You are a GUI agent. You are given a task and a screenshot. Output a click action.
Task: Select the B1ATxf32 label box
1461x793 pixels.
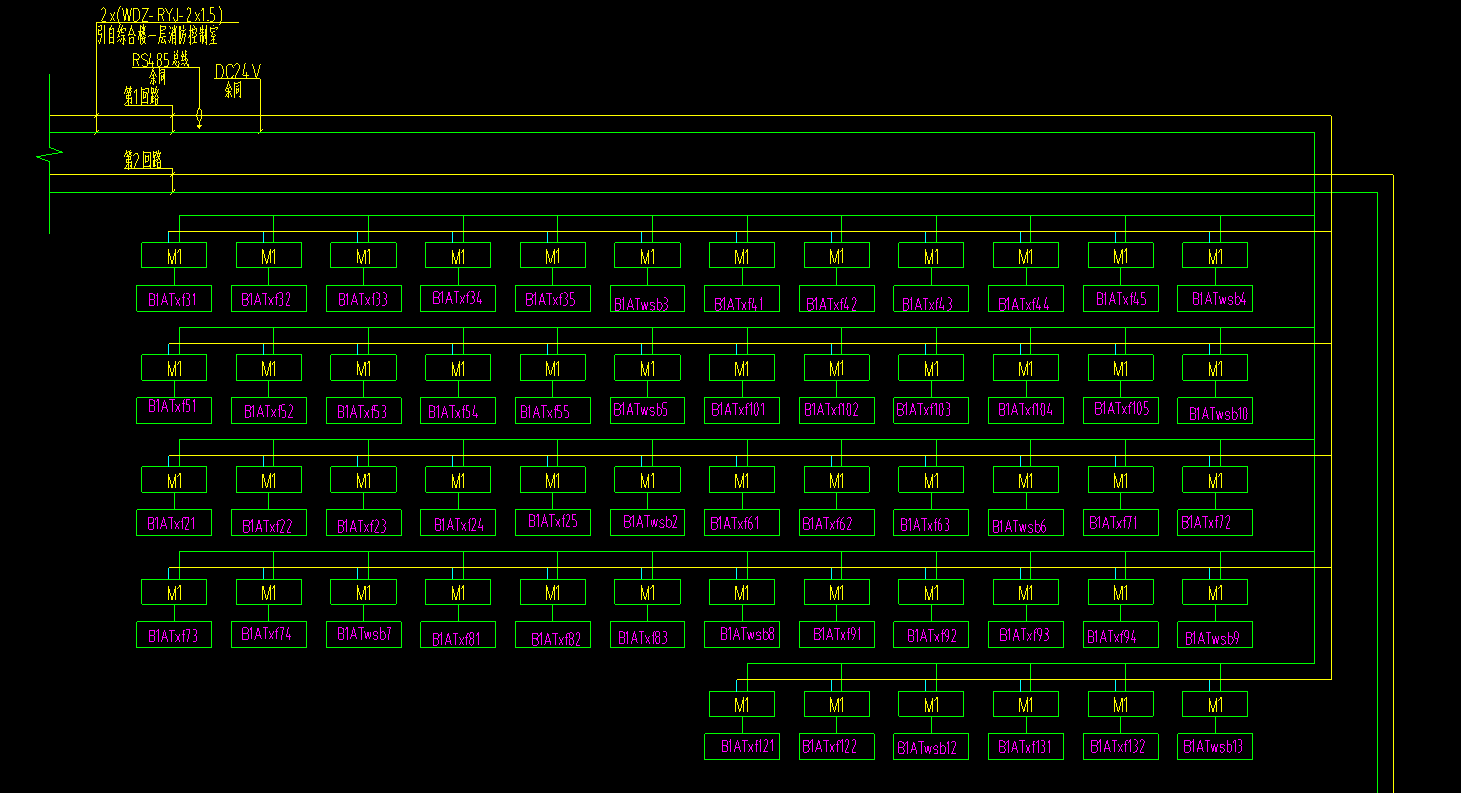click(x=268, y=298)
